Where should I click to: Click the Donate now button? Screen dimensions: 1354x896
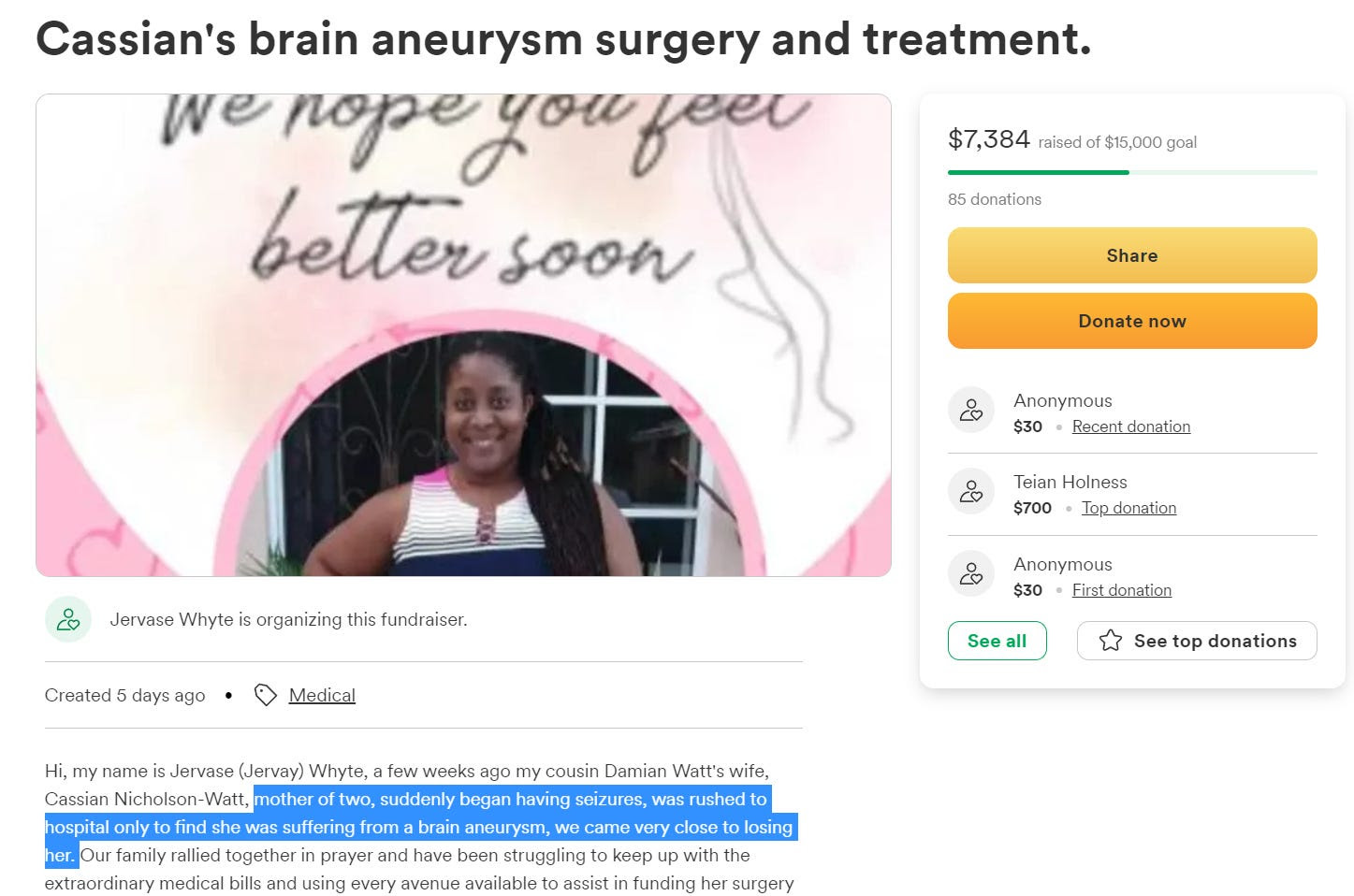1132,321
